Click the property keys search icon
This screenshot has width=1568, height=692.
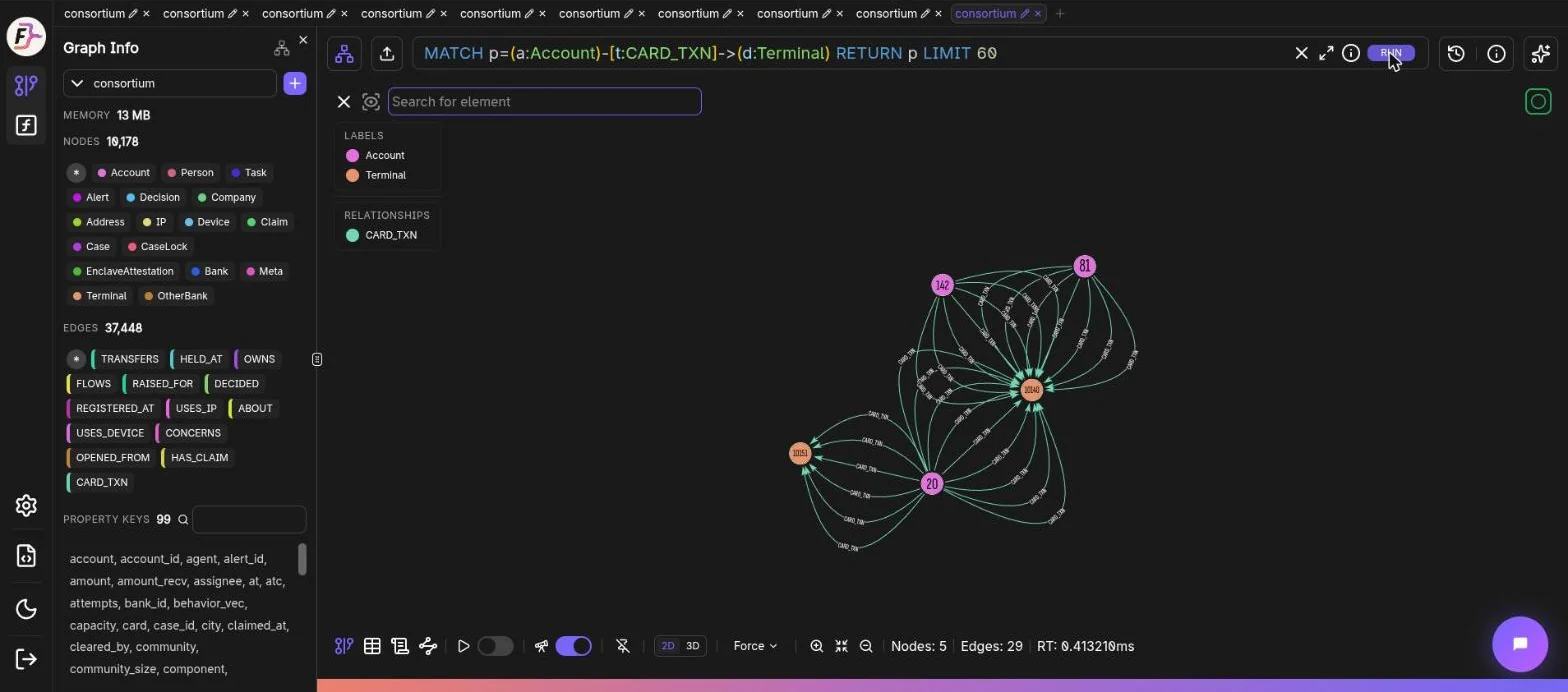coord(183,520)
